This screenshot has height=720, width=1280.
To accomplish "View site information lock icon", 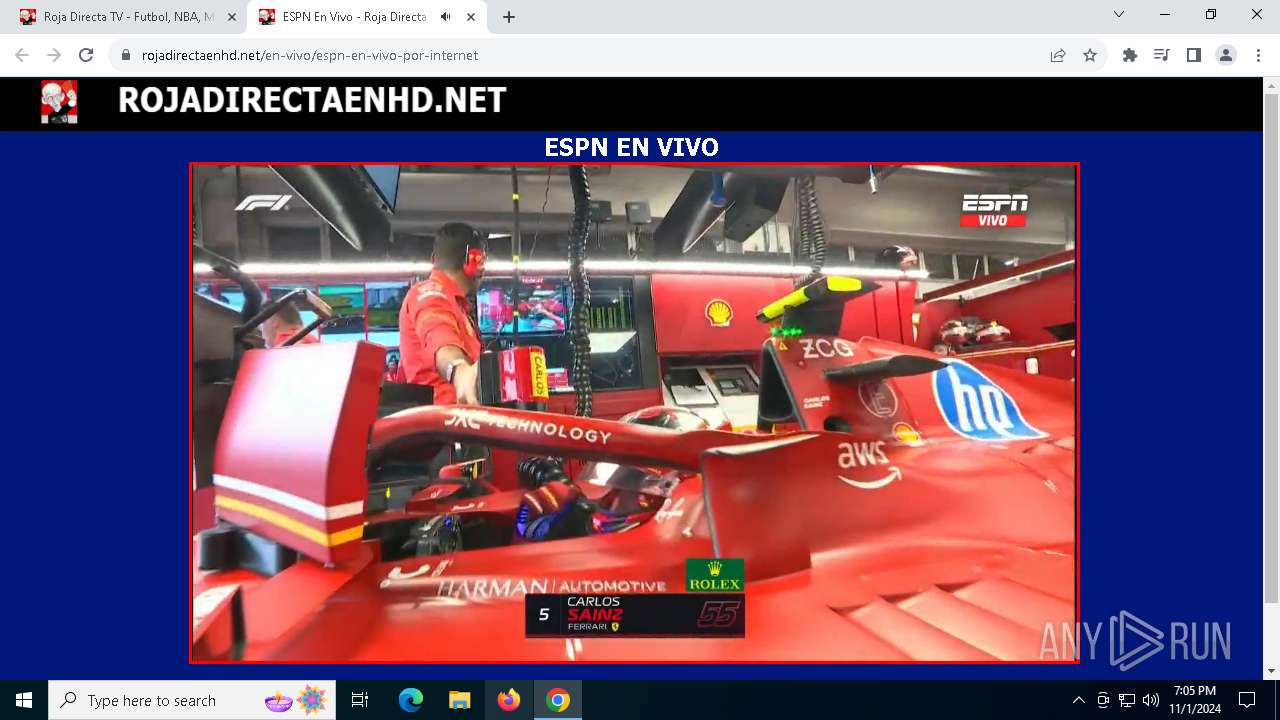I will coord(126,56).
